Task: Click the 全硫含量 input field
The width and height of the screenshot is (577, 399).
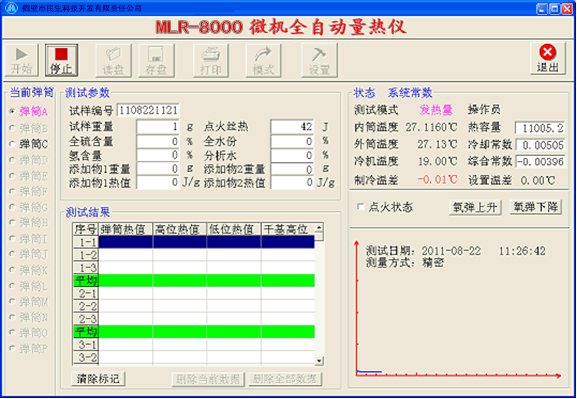Action: point(158,141)
